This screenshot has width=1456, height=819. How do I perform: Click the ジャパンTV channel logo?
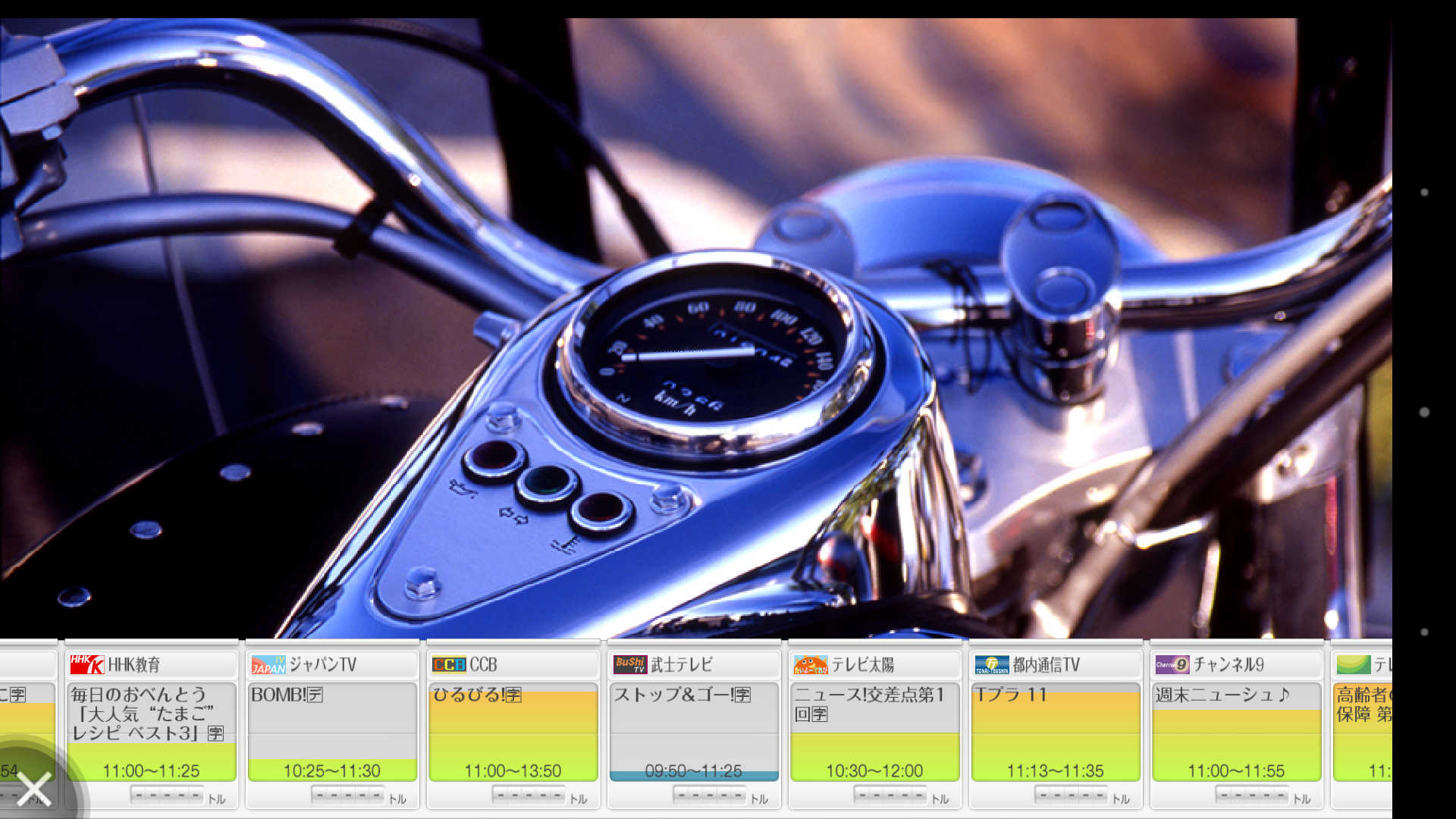tap(268, 664)
